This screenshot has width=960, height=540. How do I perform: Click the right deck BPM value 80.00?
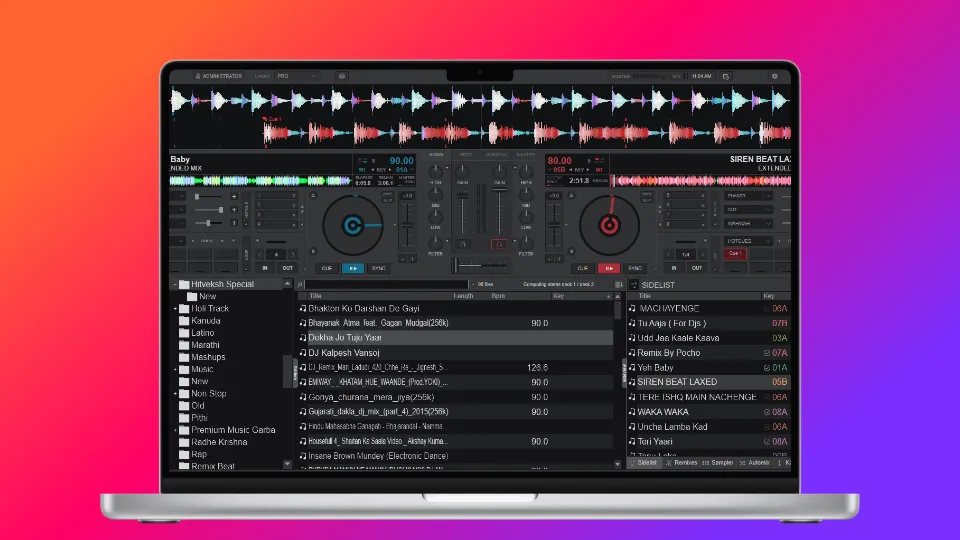[x=559, y=160]
